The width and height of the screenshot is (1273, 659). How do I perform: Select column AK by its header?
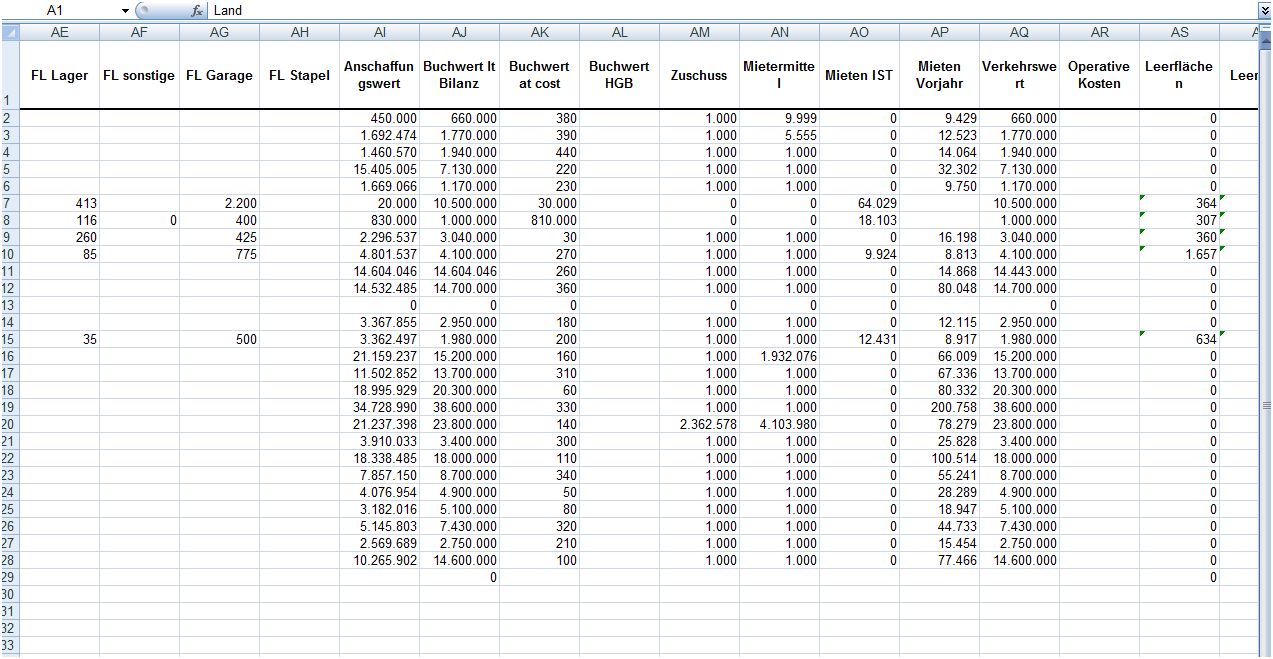[539, 32]
